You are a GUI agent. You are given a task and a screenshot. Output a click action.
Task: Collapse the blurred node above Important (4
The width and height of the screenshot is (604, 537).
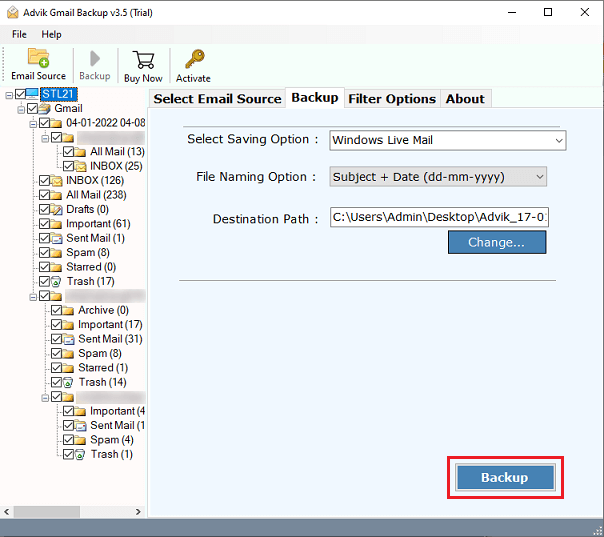click(x=45, y=398)
